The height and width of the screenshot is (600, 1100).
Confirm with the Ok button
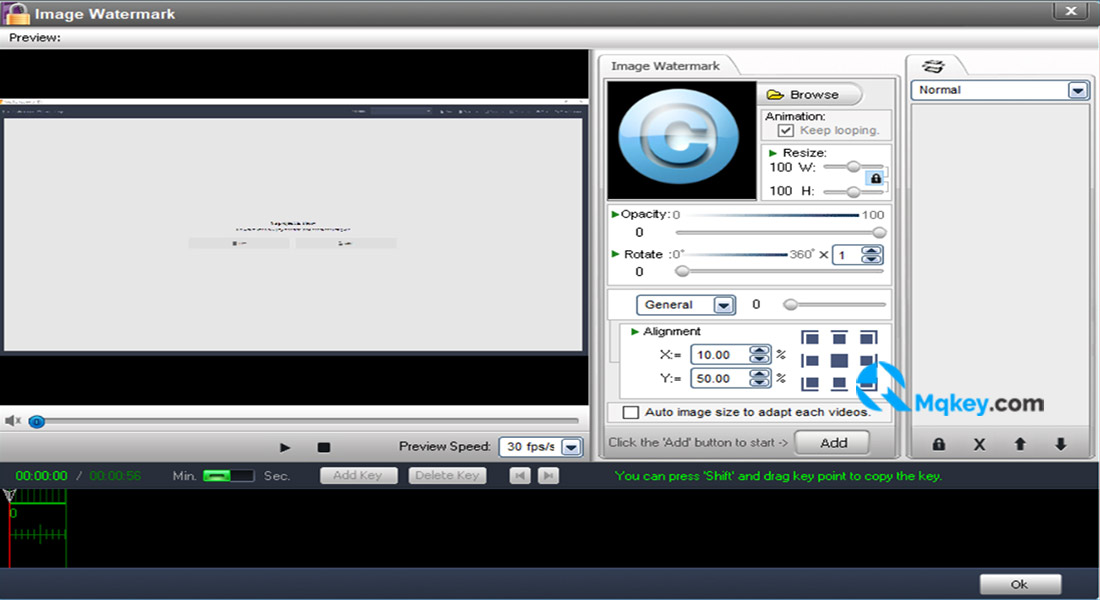(x=1020, y=584)
